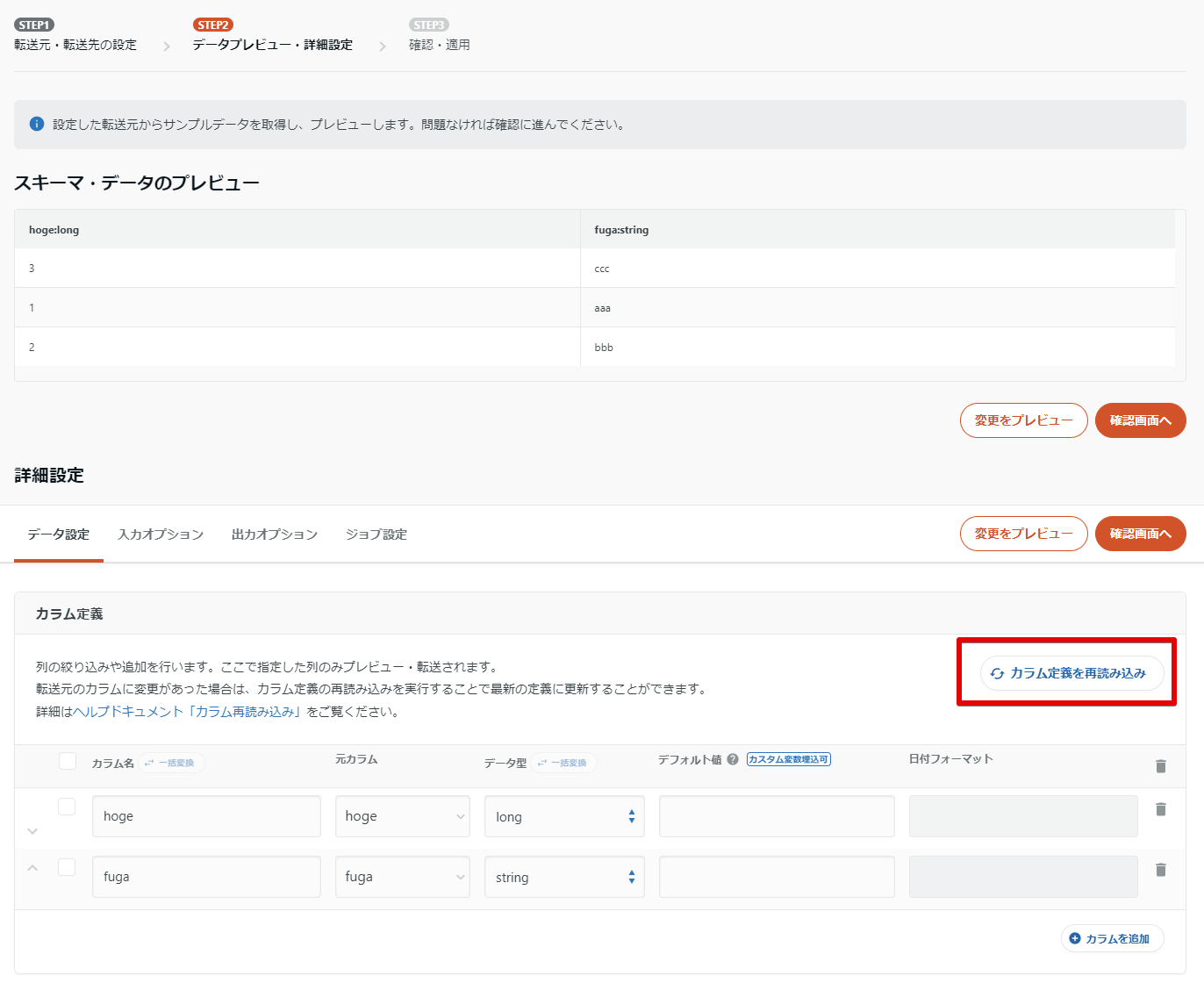1204x983 pixels.
Task: Open the ジョブ設定 tab
Action: click(376, 535)
